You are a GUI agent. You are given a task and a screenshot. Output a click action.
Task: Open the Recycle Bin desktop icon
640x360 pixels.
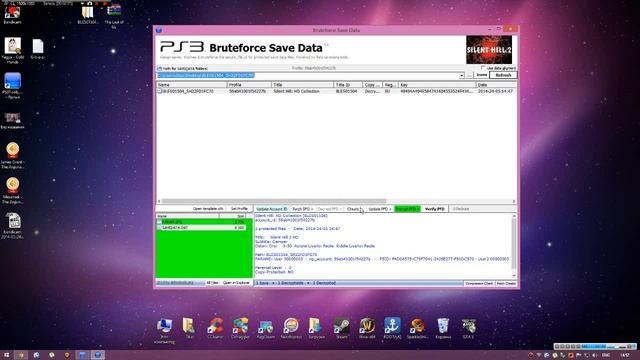coord(443,329)
